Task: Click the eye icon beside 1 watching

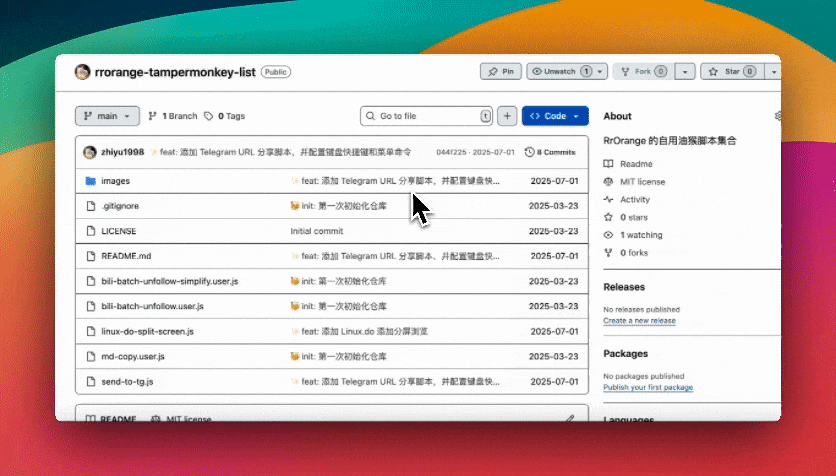Action: (608, 235)
